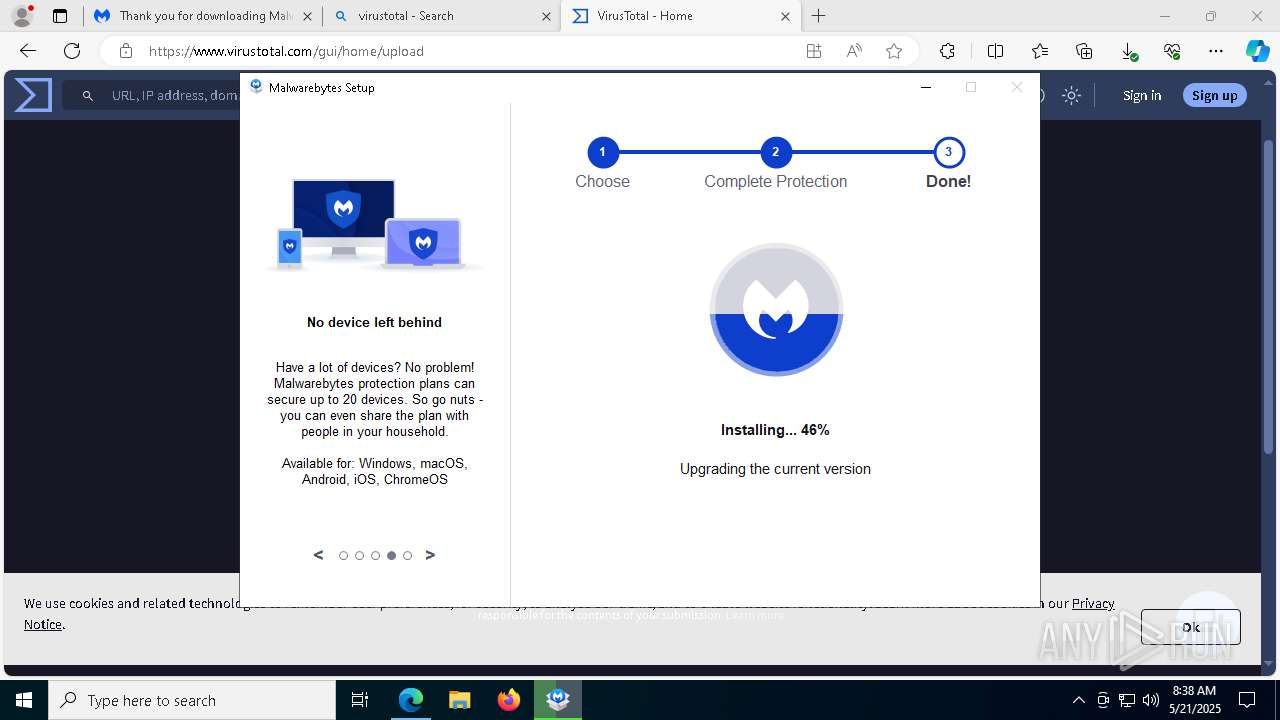
Task: Select the VirusTotal - Home tab
Action: pyautogui.click(x=680, y=16)
